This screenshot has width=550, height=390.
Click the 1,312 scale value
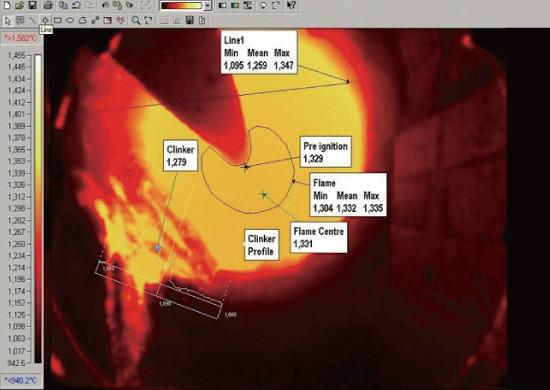[x=16, y=197]
